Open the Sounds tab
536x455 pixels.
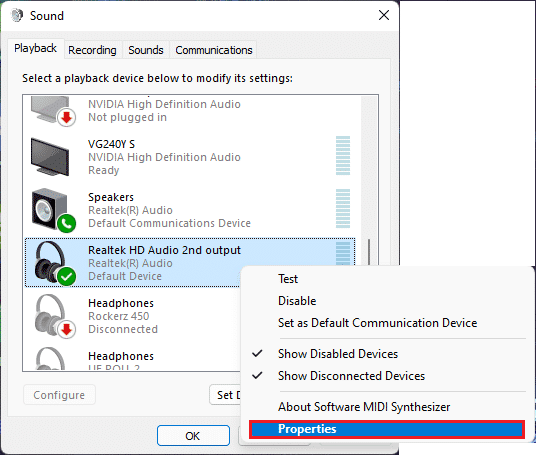pyautogui.click(x=146, y=50)
